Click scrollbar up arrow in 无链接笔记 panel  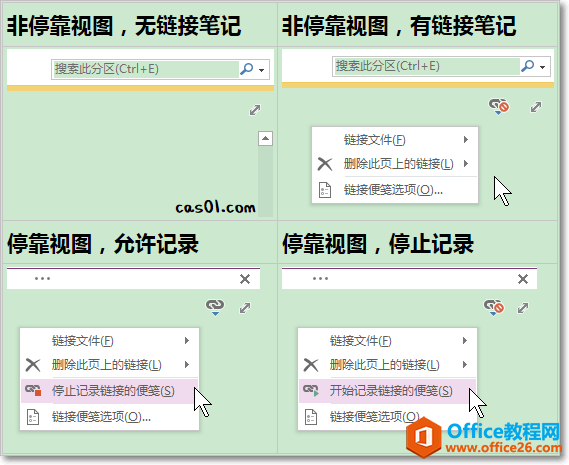(x=265, y=138)
